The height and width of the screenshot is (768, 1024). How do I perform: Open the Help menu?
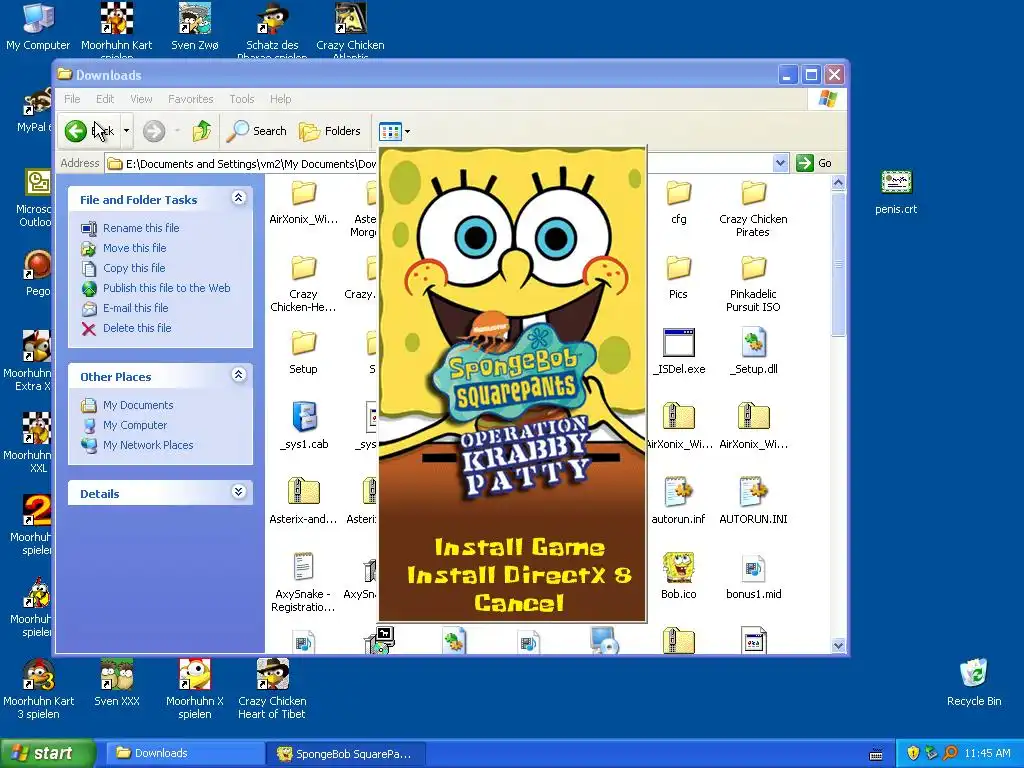click(x=280, y=99)
